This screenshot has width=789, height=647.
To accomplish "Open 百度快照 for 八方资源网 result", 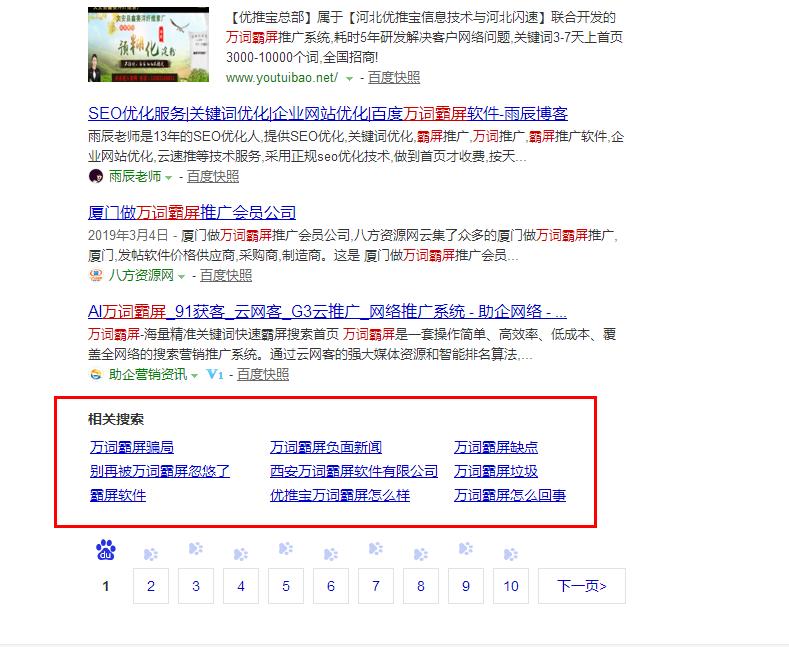I will coord(226,275).
